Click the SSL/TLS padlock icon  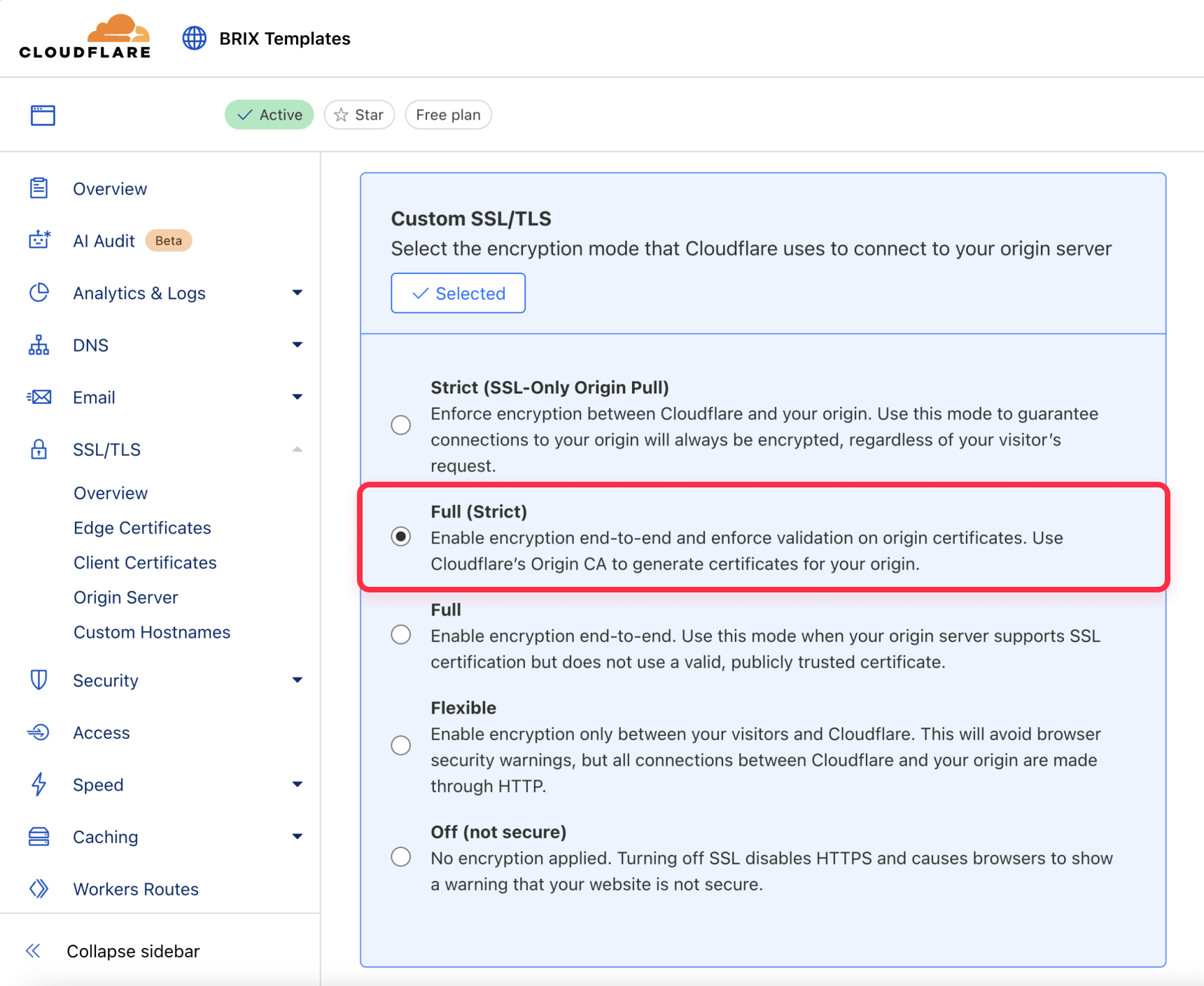pyautogui.click(x=39, y=449)
